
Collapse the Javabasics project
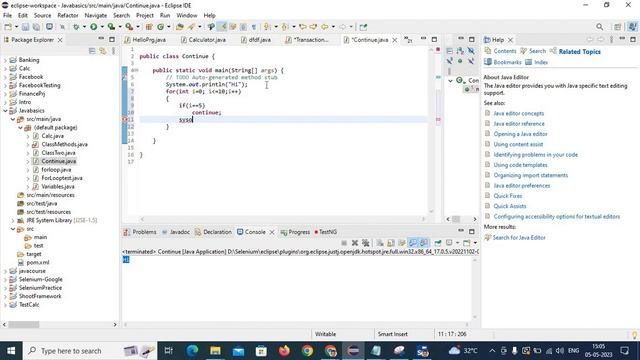point(5,111)
